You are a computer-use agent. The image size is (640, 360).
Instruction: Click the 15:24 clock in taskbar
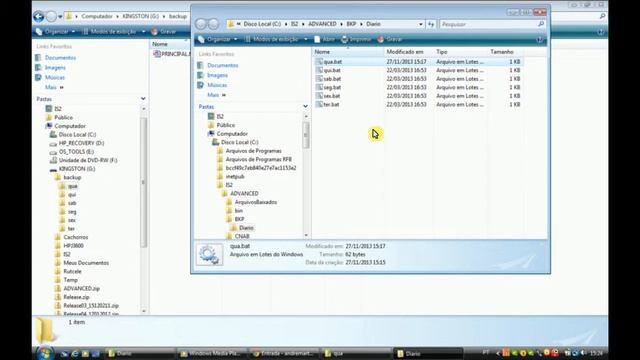pos(596,353)
